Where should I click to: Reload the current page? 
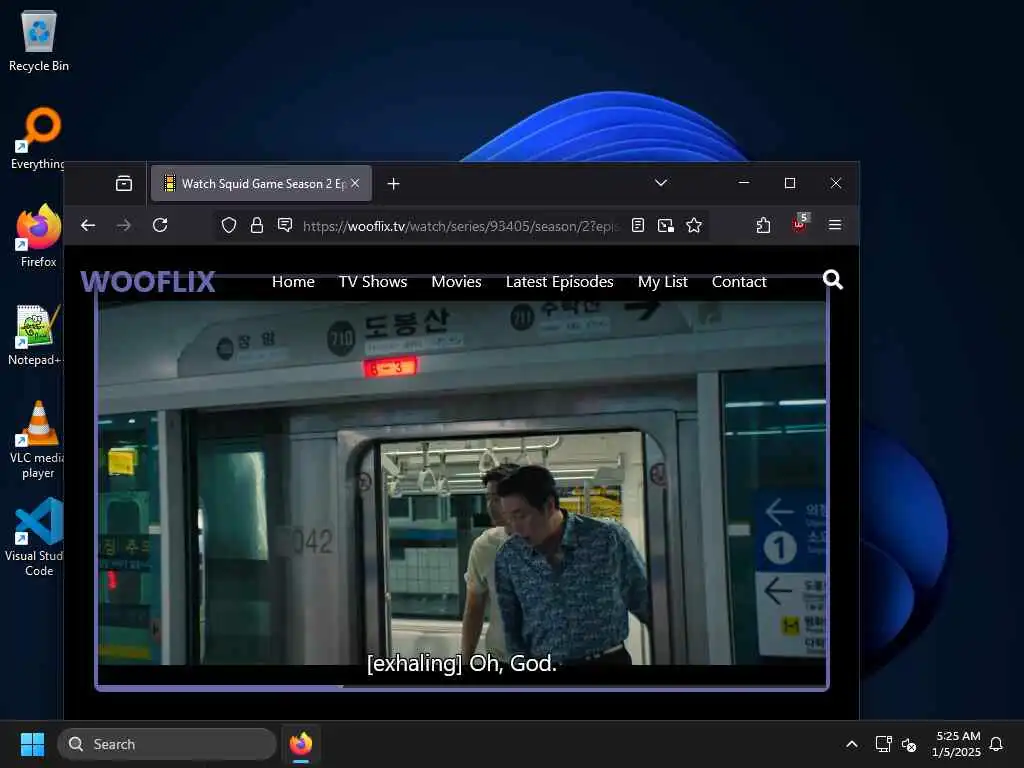[160, 225]
